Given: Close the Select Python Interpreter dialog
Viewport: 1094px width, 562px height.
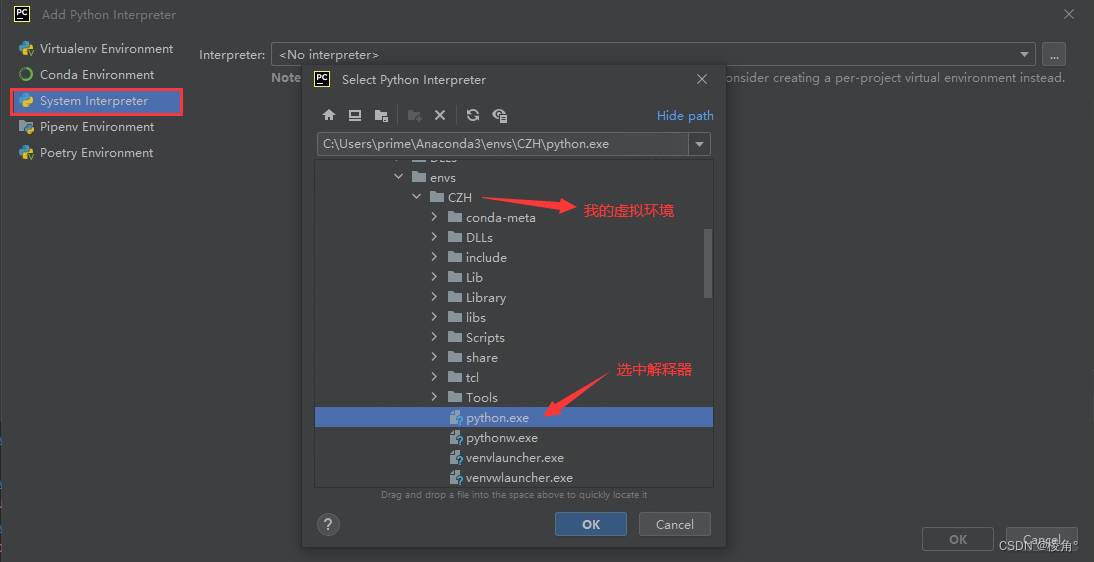Looking at the screenshot, I should tap(702, 80).
